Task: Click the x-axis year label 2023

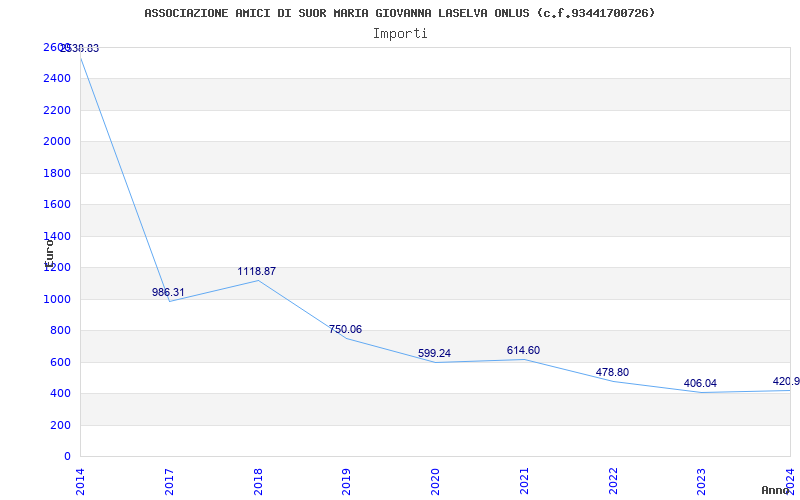Action: pos(702,481)
